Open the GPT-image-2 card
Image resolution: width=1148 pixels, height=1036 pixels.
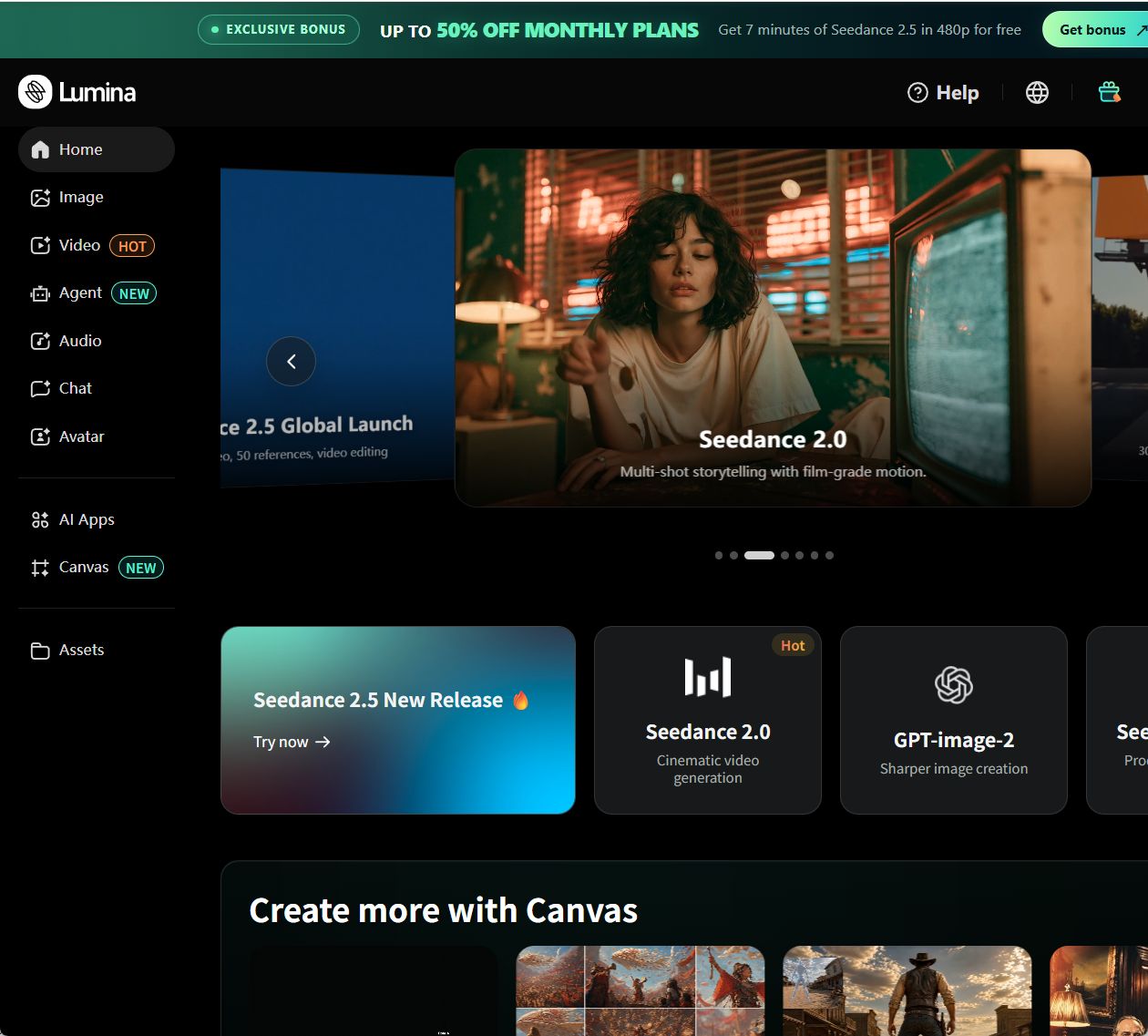pos(954,720)
